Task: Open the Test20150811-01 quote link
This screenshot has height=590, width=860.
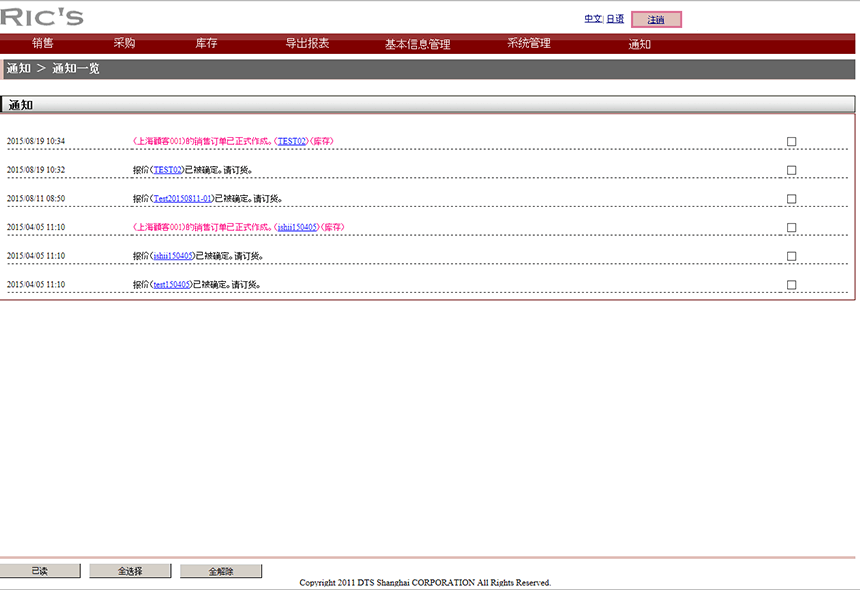Action: point(182,199)
